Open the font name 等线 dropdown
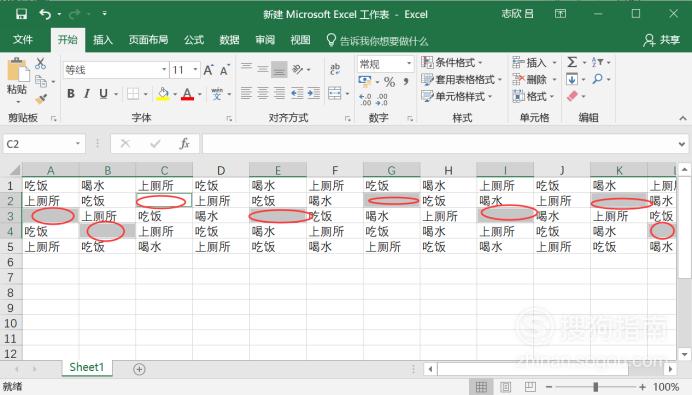 click(164, 70)
